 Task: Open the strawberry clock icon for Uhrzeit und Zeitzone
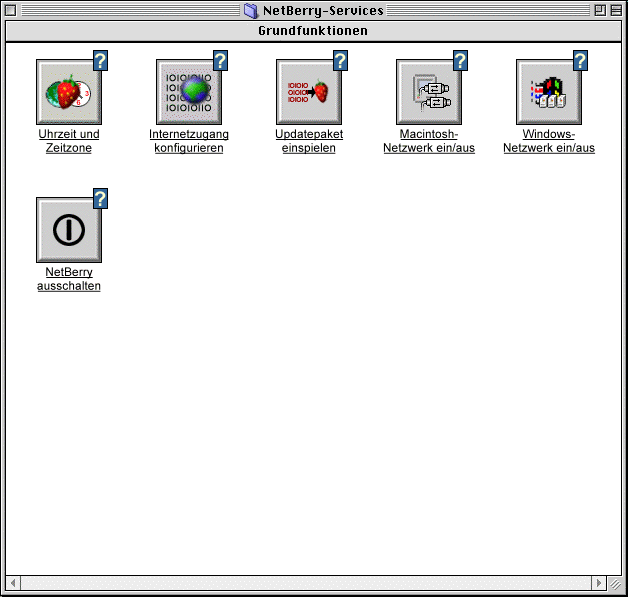pyautogui.click(x=69, y=92)
